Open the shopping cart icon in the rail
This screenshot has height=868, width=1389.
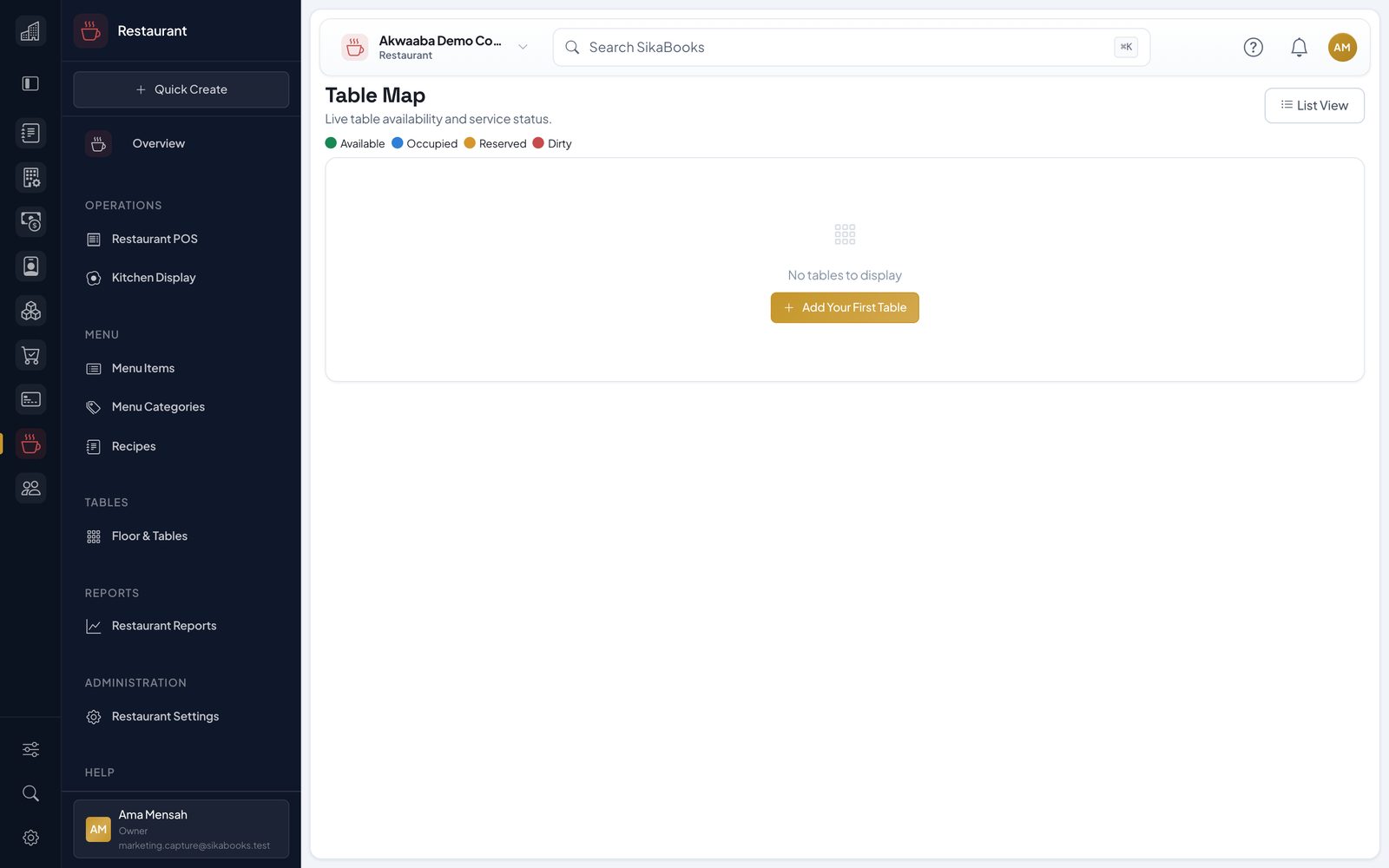click(30, 355)
